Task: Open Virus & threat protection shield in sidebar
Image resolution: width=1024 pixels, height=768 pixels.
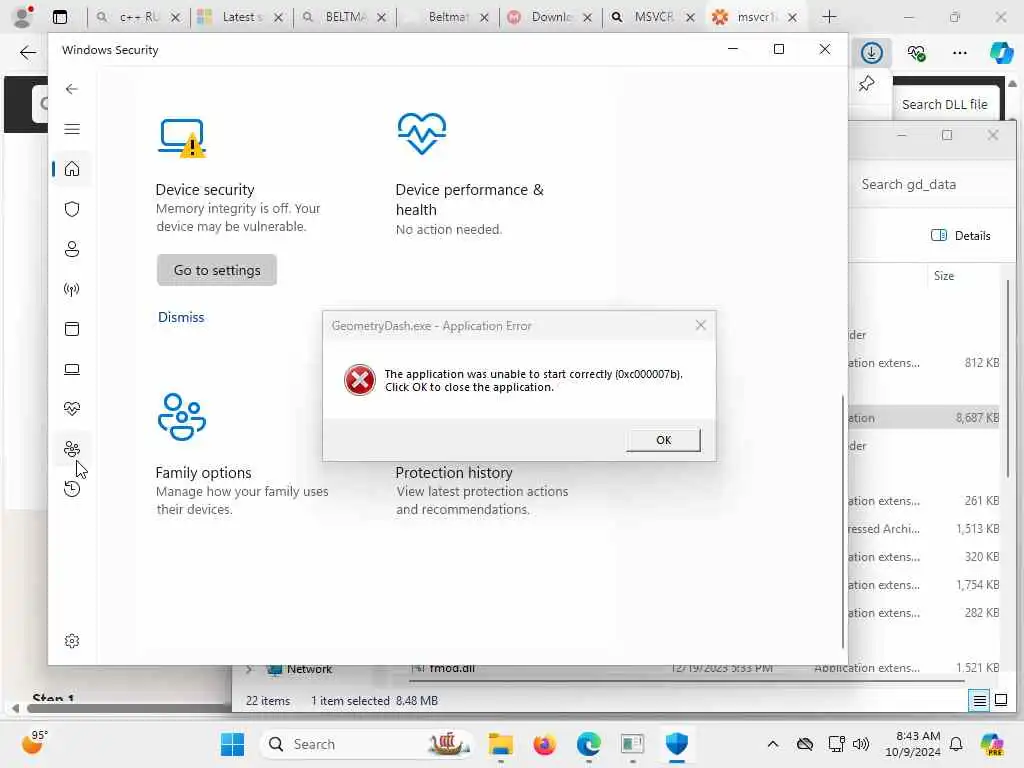Action: (72, 209)
